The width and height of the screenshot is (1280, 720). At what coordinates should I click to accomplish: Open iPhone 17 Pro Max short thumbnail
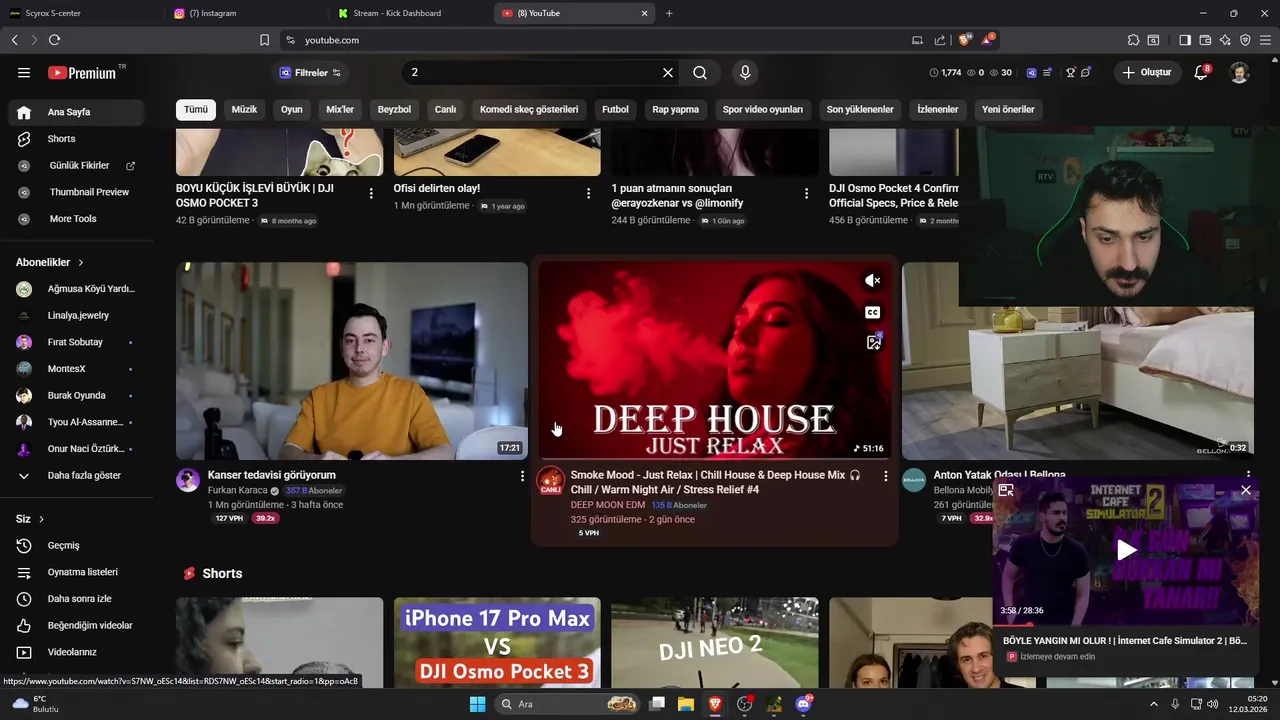(497, 643)
